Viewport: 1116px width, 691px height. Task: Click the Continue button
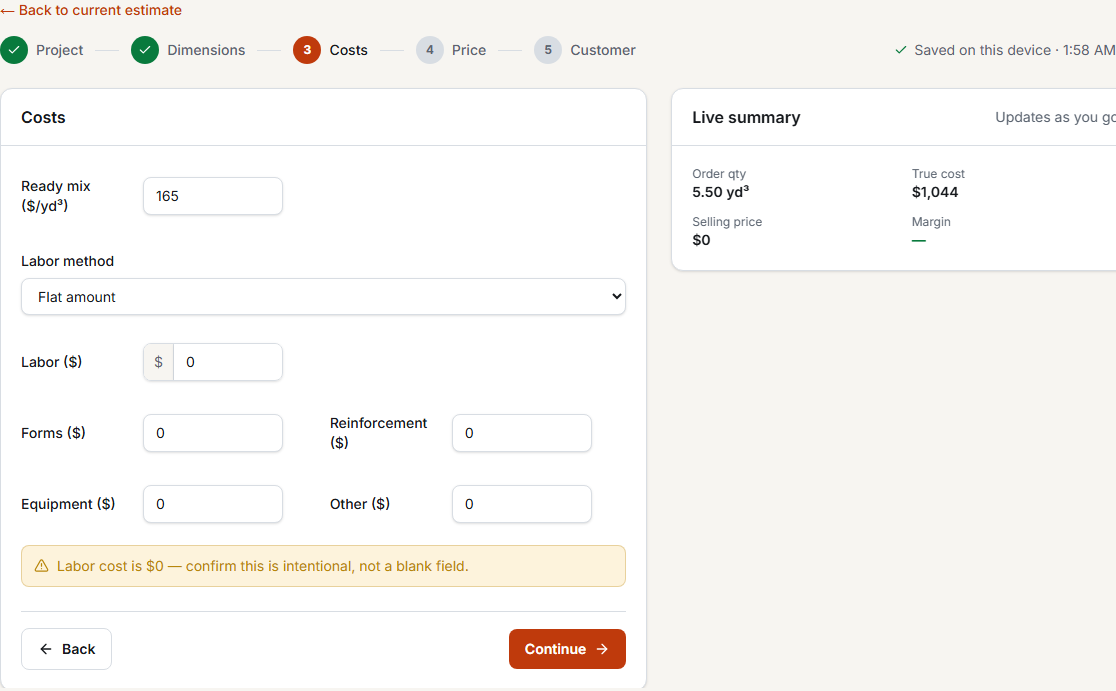pyautogui.click(x=567, y=649)
